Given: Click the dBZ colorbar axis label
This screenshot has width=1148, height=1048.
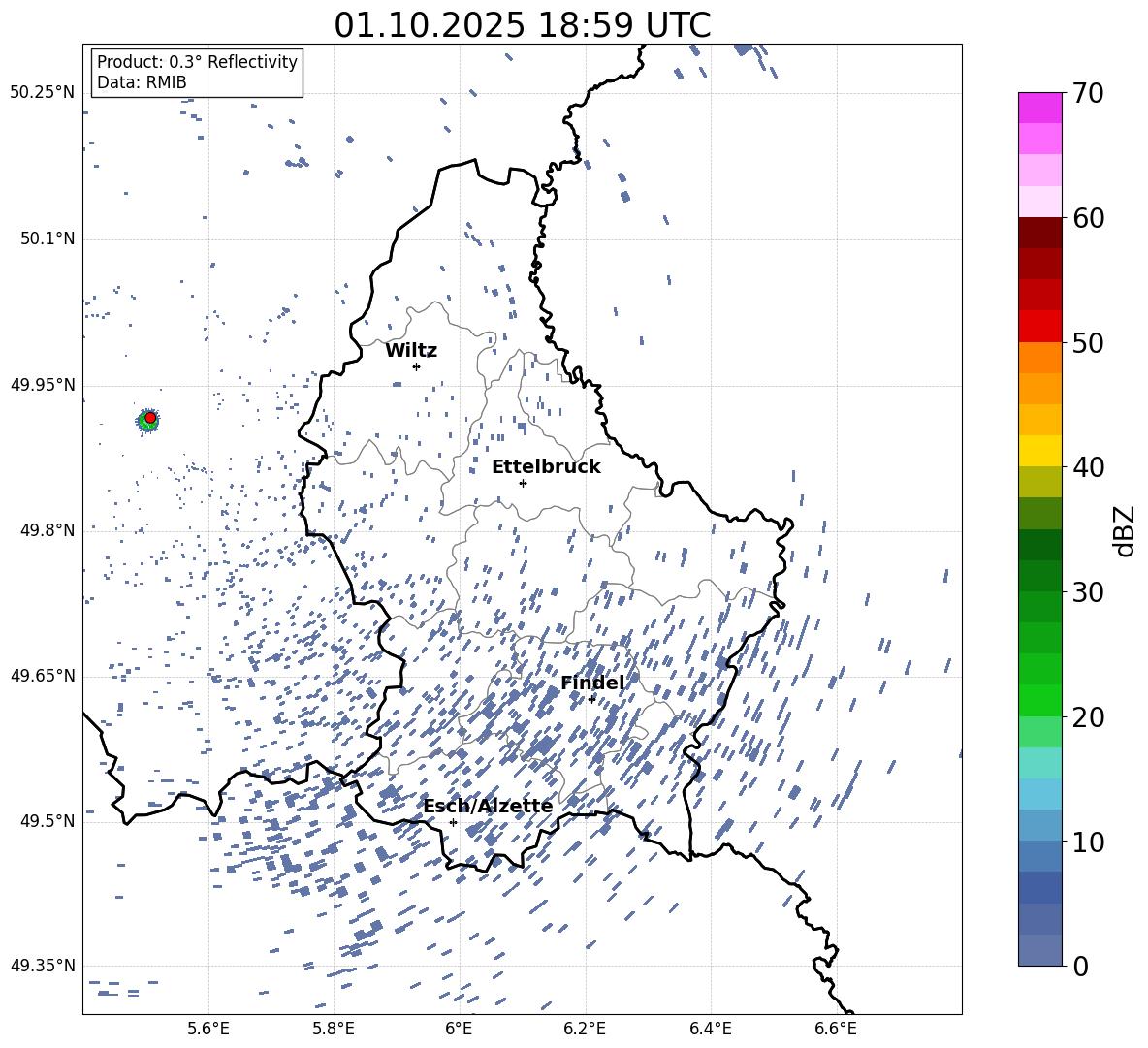Looking at the screenshot, I should click(x=1126, y=530).
